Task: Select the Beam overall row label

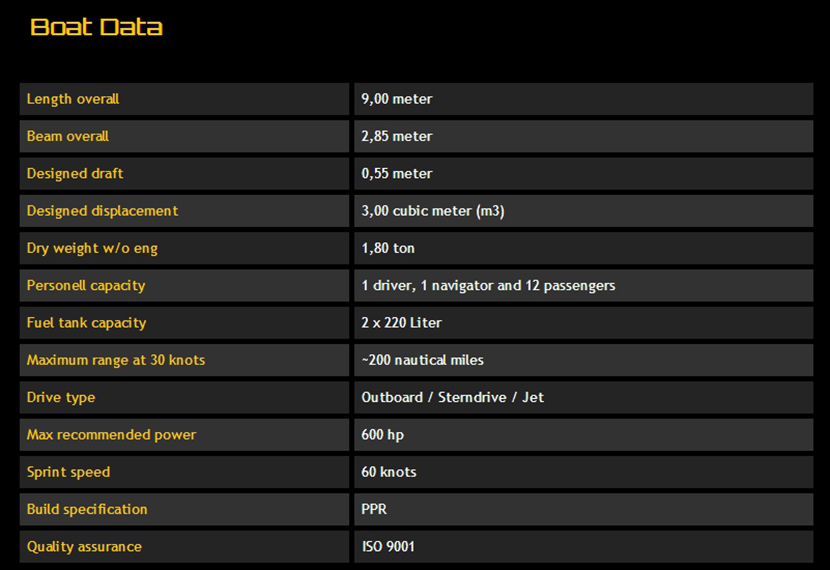Action: tap(68, 136)
